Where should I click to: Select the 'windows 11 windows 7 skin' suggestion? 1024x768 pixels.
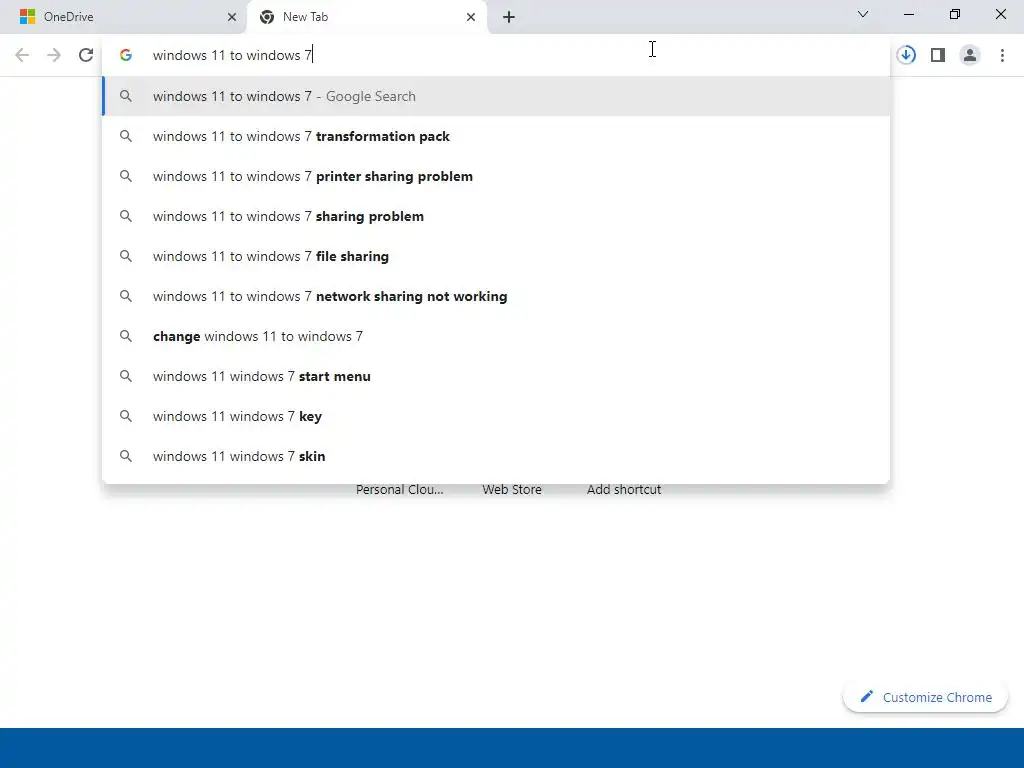pyautogui.click(x=496, y=456)
